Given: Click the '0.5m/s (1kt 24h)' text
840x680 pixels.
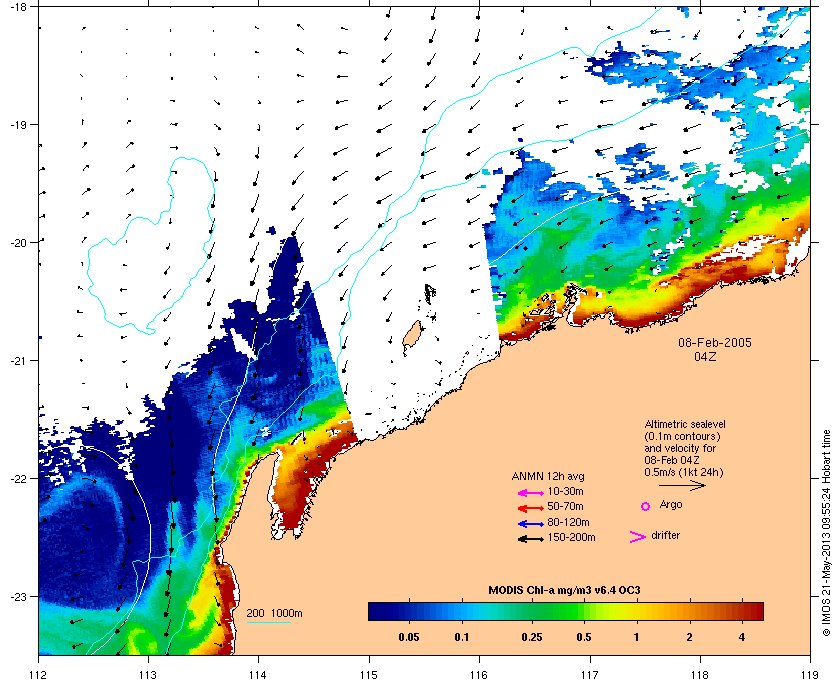Looking at the screenshot, I should tap(684, 472).
